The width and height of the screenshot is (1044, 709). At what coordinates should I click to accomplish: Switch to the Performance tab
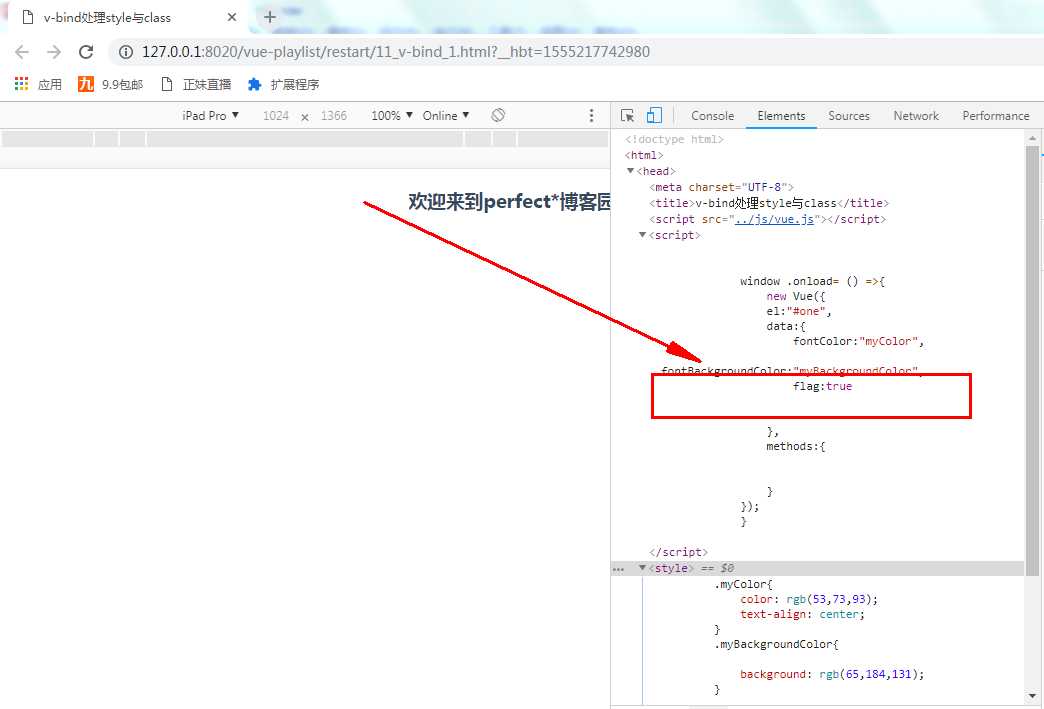(996, 116)
